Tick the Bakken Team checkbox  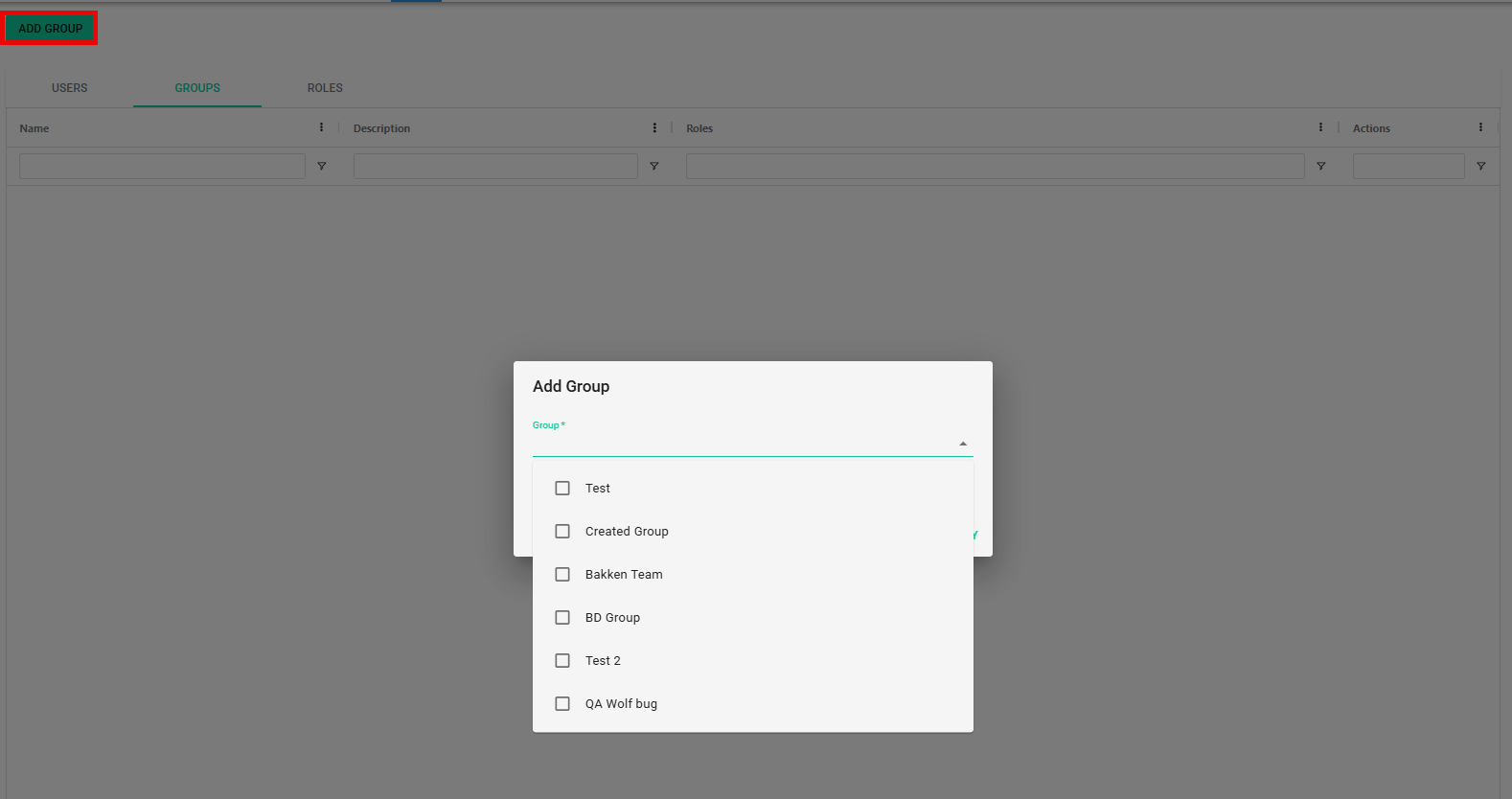tap(562, 575)
